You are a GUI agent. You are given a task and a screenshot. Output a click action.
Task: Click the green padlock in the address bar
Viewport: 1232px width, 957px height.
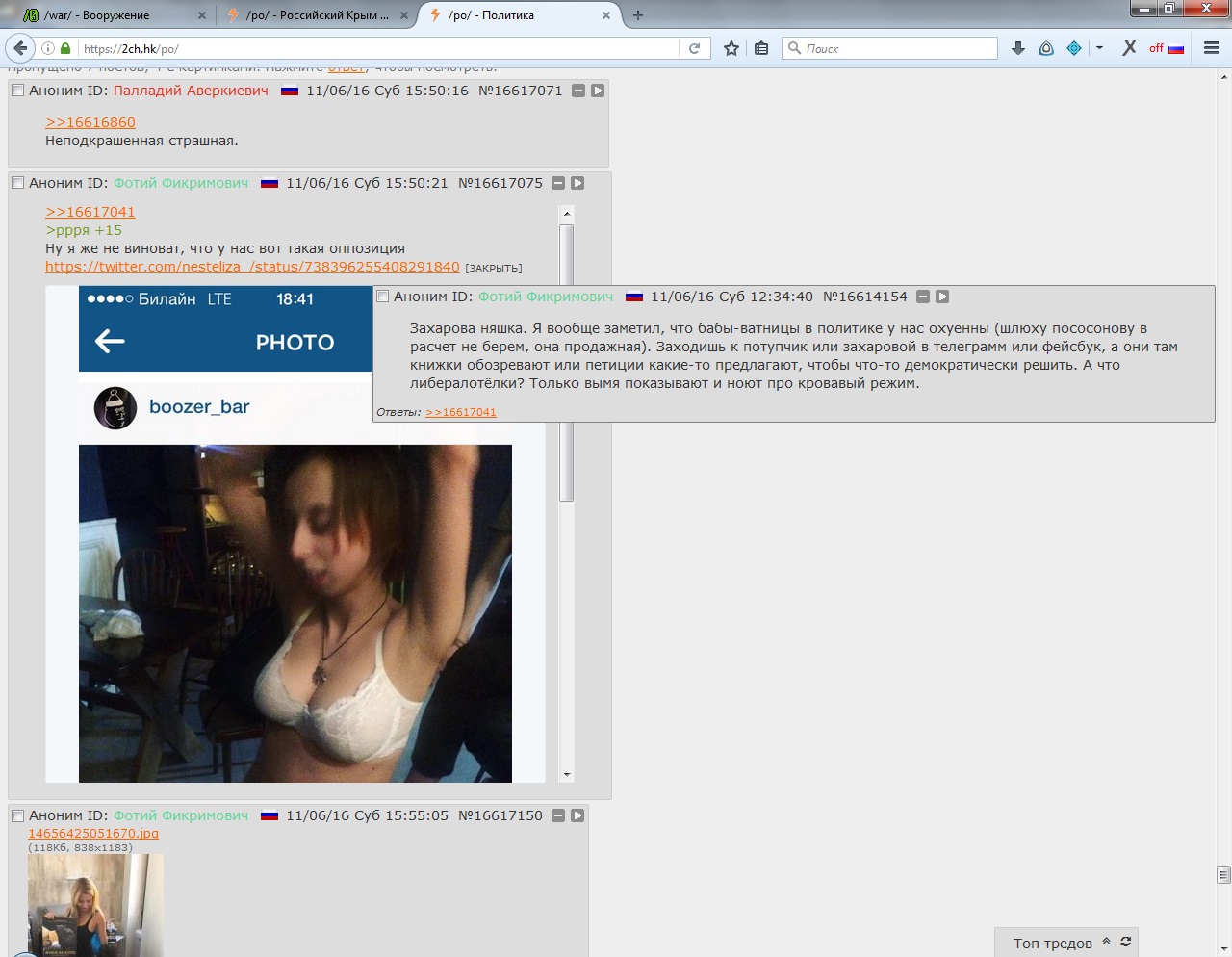coord(65,48)
